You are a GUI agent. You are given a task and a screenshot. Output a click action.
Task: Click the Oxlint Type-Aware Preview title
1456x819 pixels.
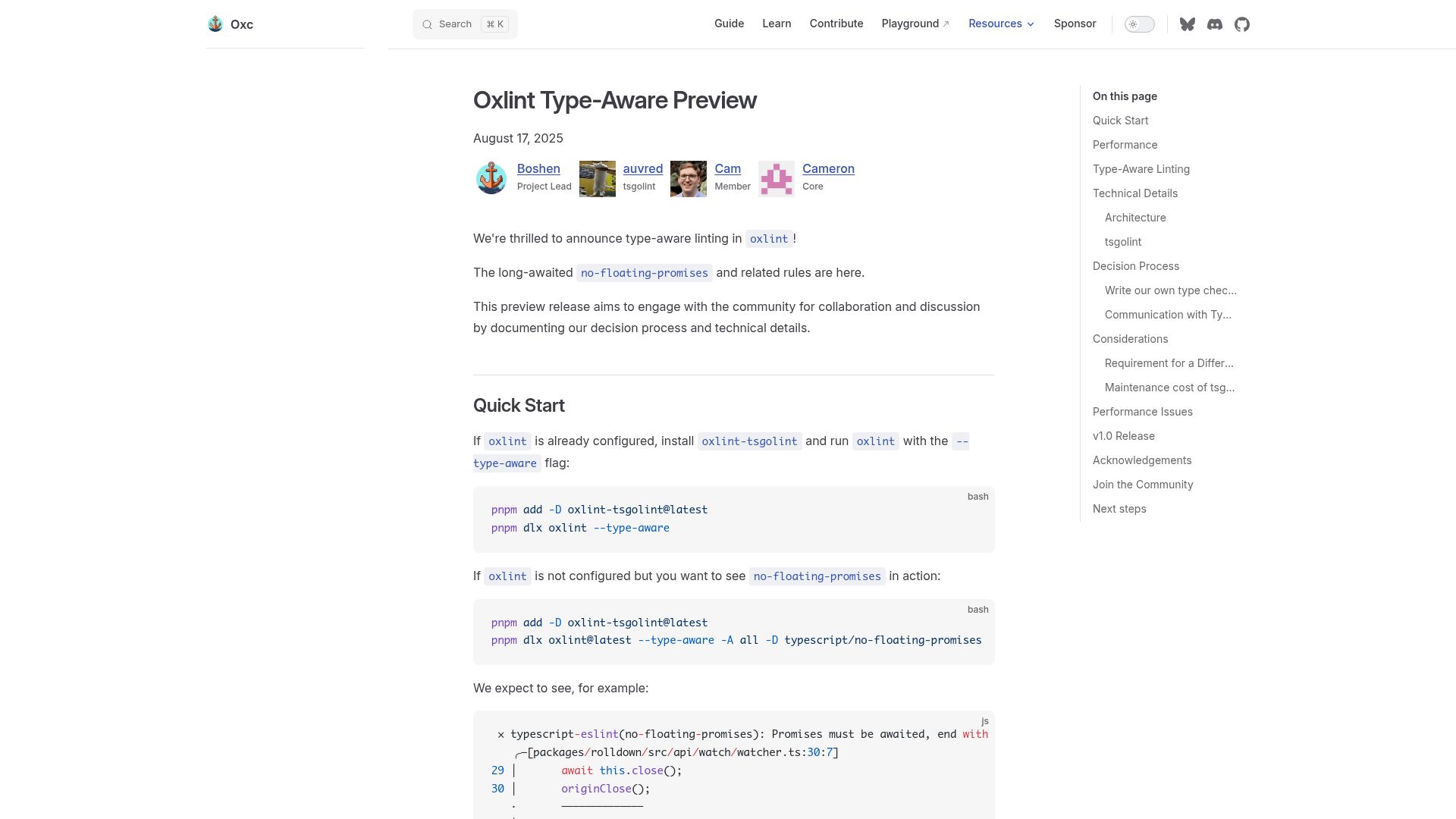pyautogui.click(x=615, y=100)
